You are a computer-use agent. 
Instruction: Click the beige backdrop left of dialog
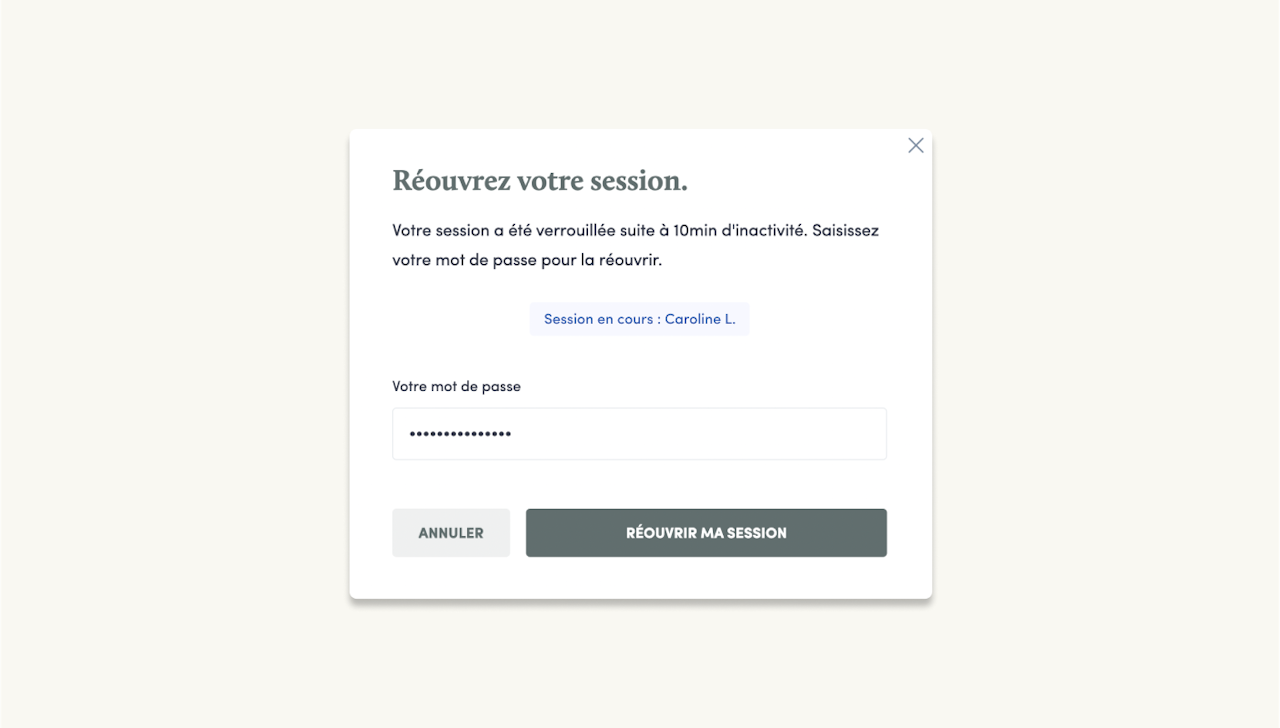[x=175, y=364]
